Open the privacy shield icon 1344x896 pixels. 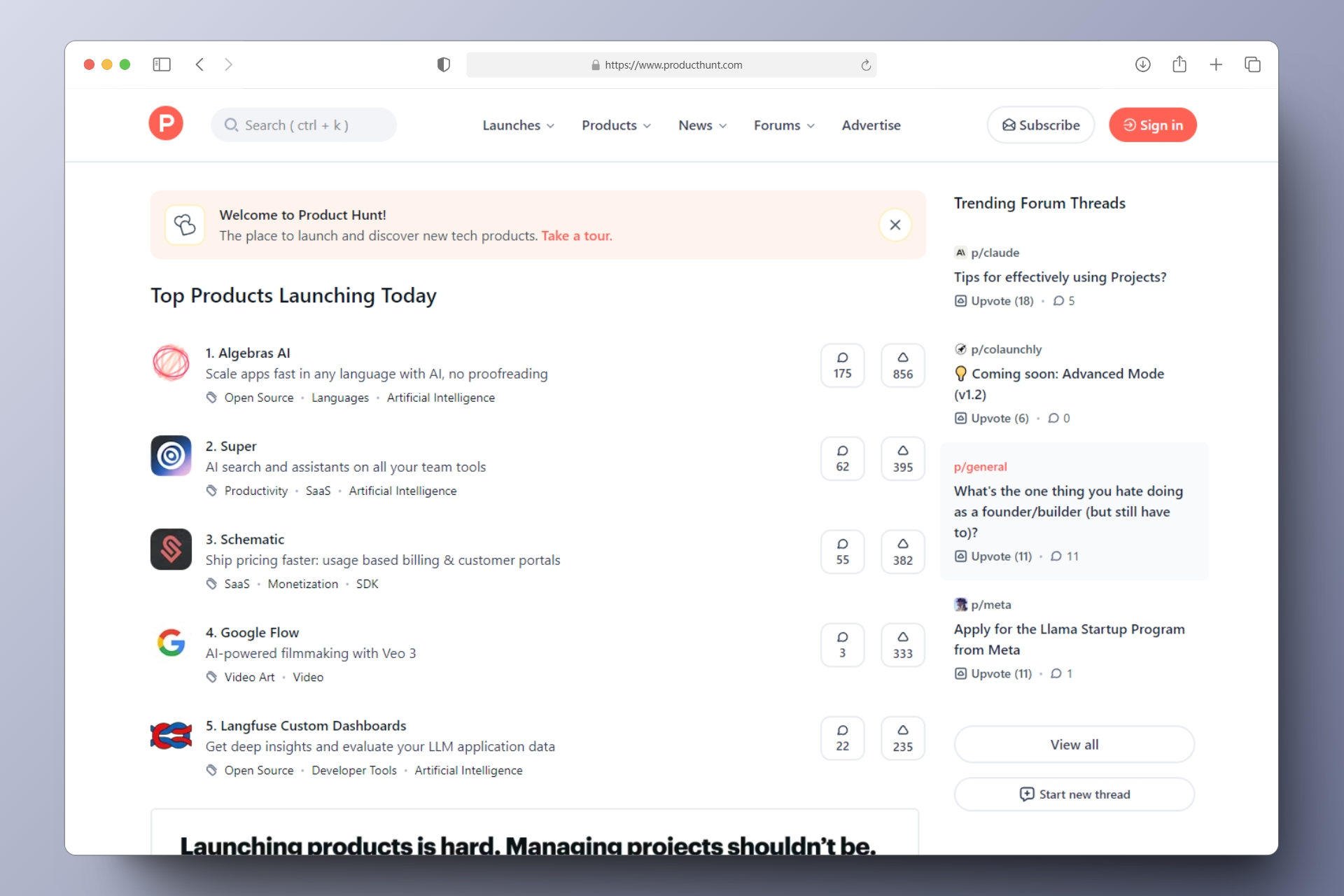[443, 64]
